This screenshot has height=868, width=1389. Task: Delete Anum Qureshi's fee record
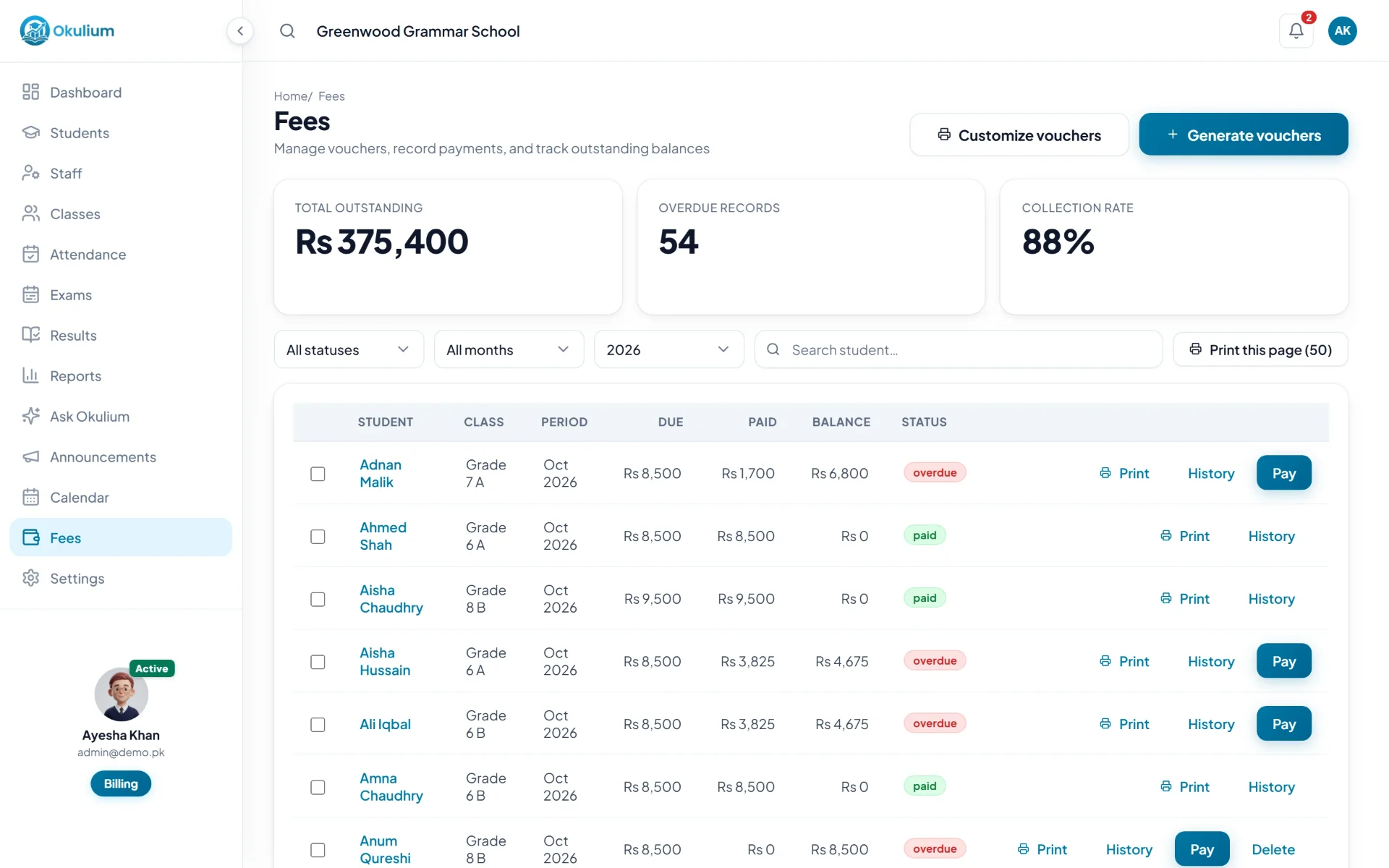1273,849
